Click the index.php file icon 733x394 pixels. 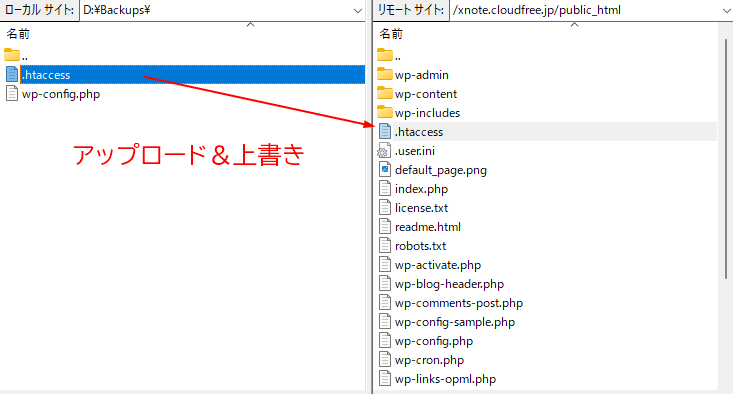click(385, 188)
